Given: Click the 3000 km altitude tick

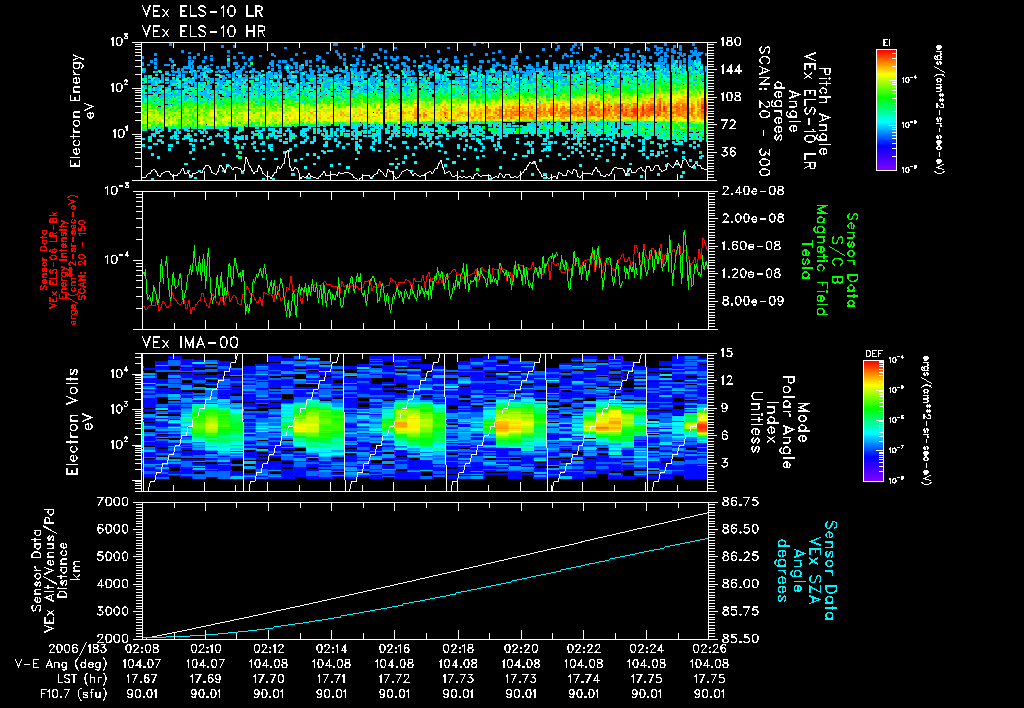Looking at the screenshot, I should click(113, 611).
